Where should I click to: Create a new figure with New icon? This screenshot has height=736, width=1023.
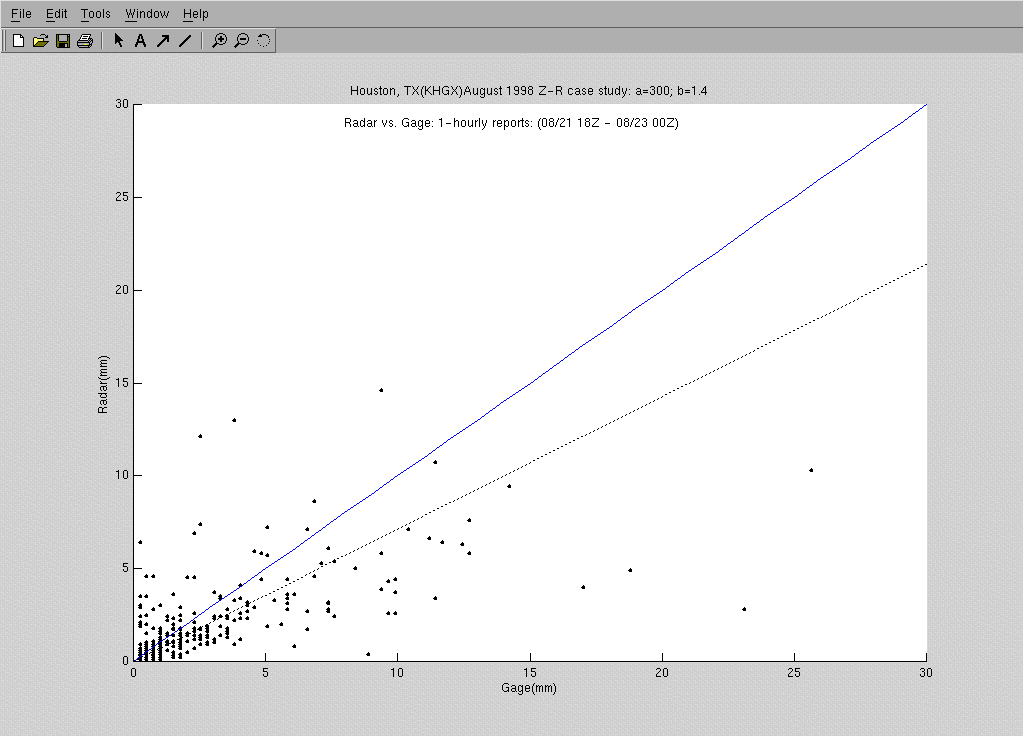[x=18, y=40]
